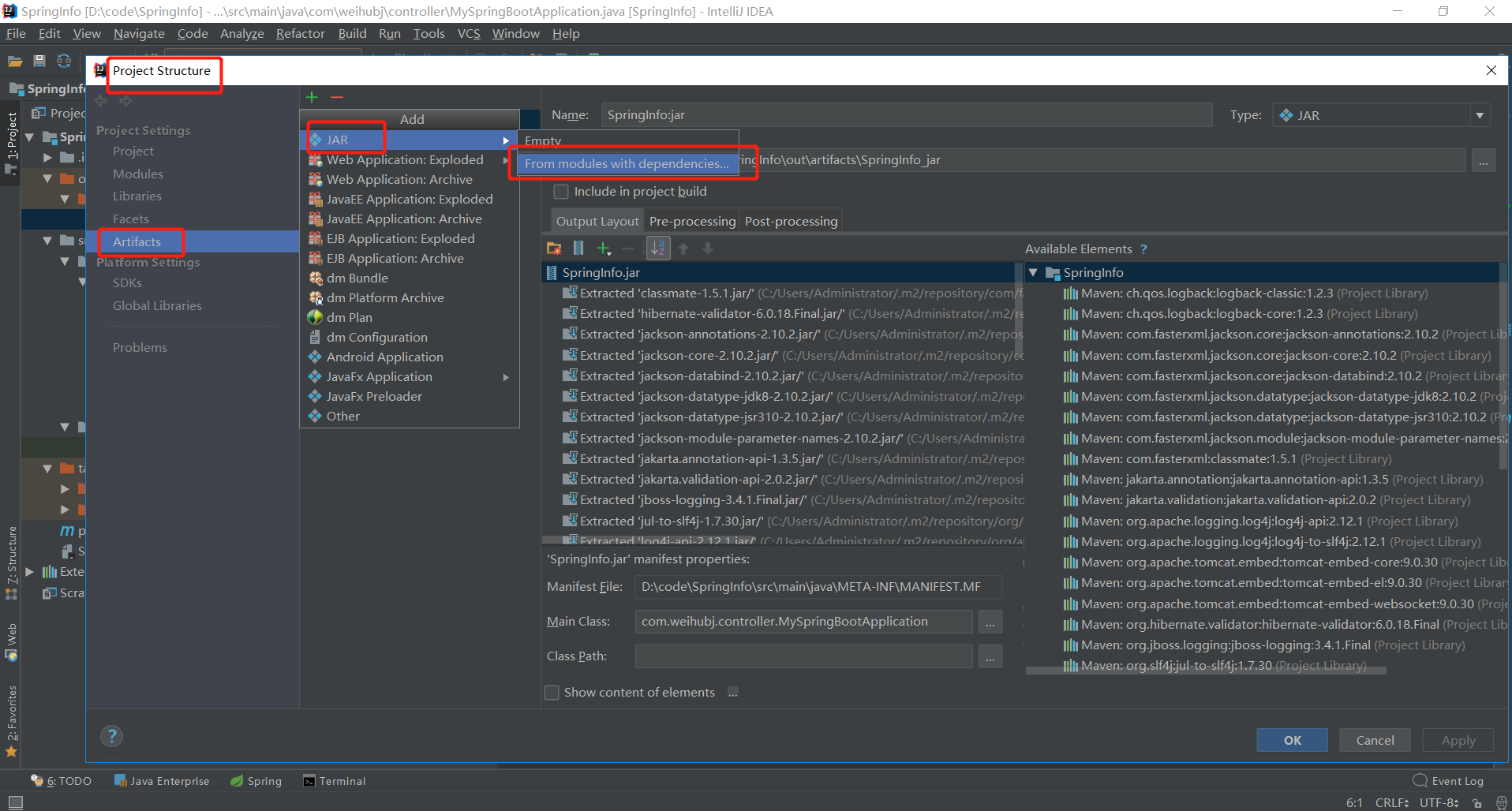
Task: Select Android Application in Add menu
Action: [x=409, y=357]
